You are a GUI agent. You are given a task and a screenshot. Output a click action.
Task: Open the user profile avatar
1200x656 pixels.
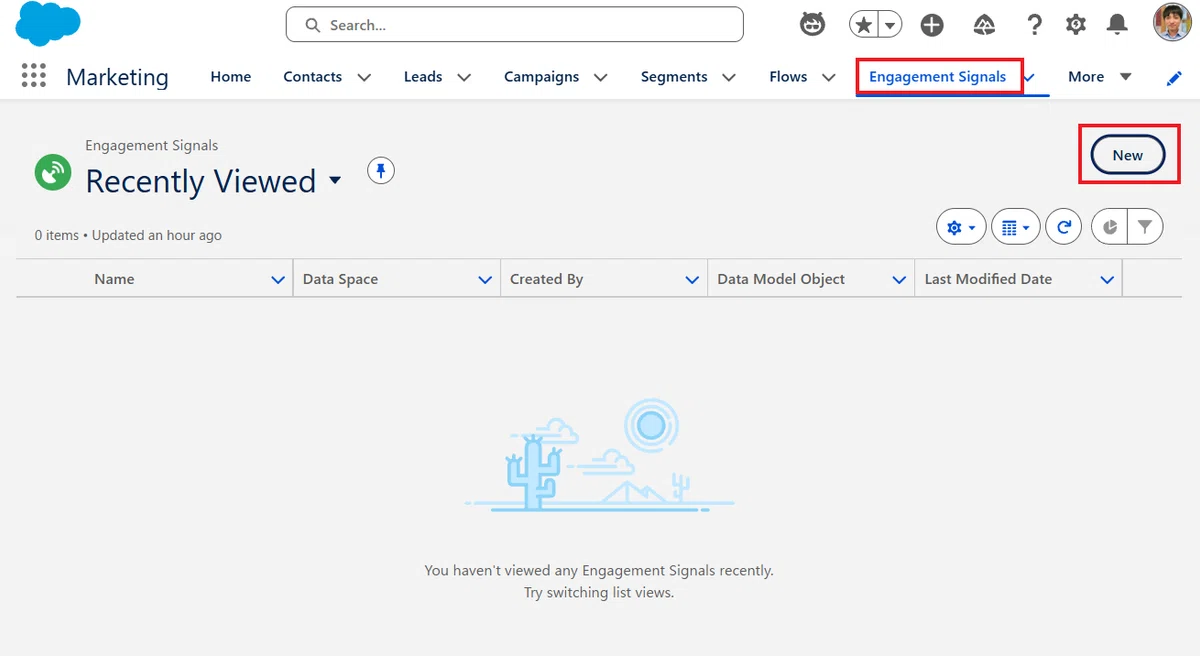coord(1172,23)
